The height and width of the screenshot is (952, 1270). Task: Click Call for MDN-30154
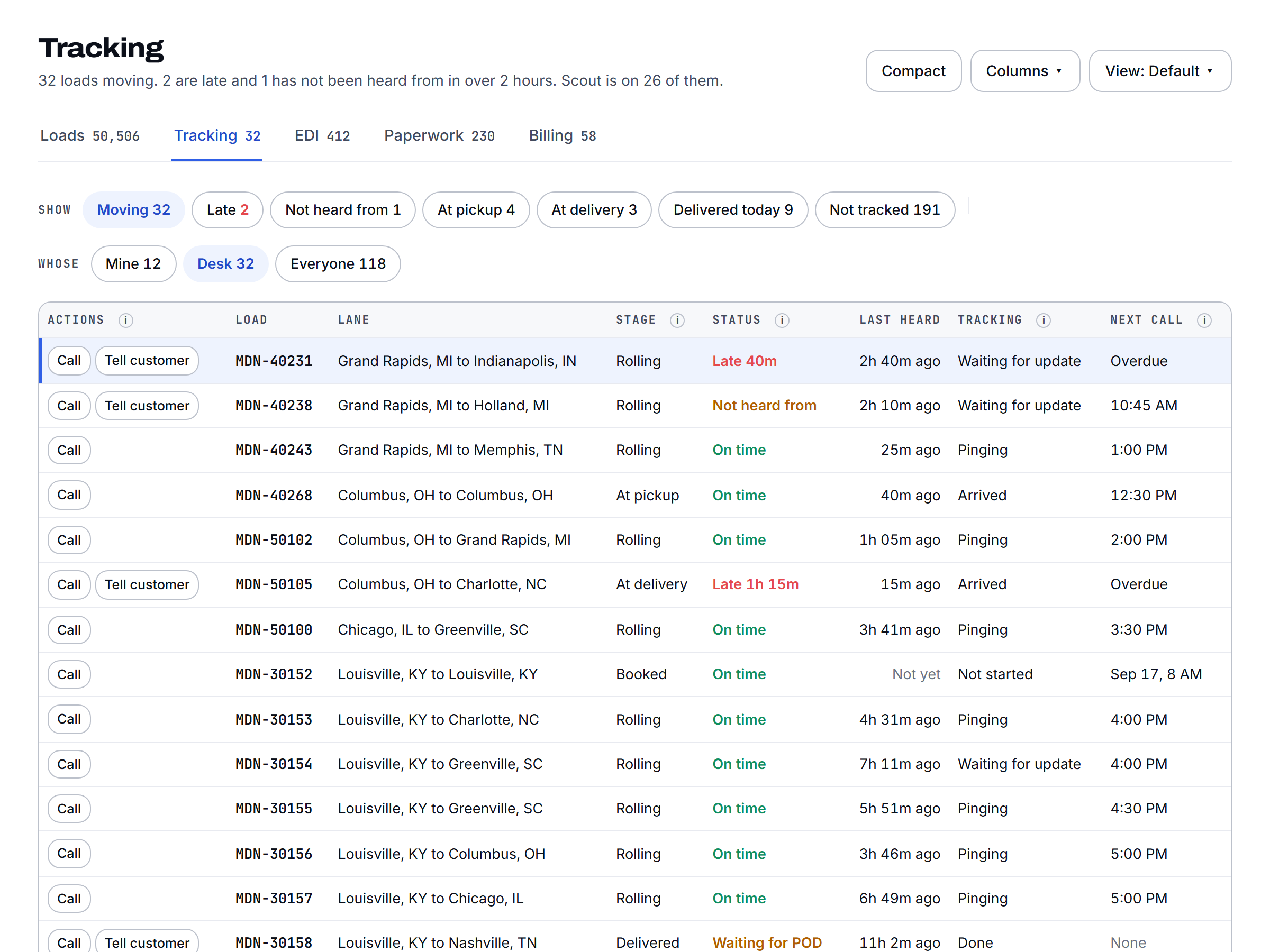[69, 764]
